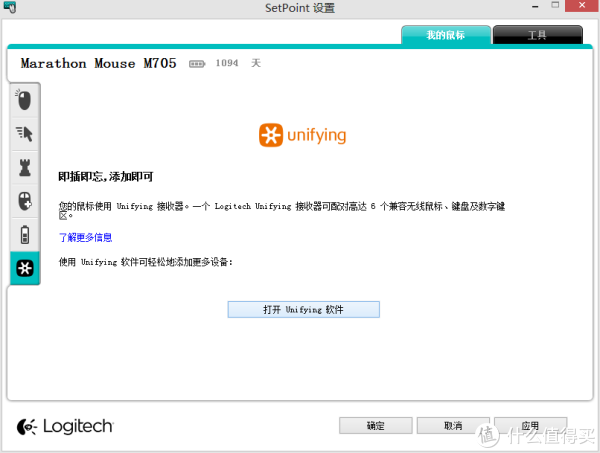
Task: Switch to the 我的鼠标 tab
Action: pos(446,35)
